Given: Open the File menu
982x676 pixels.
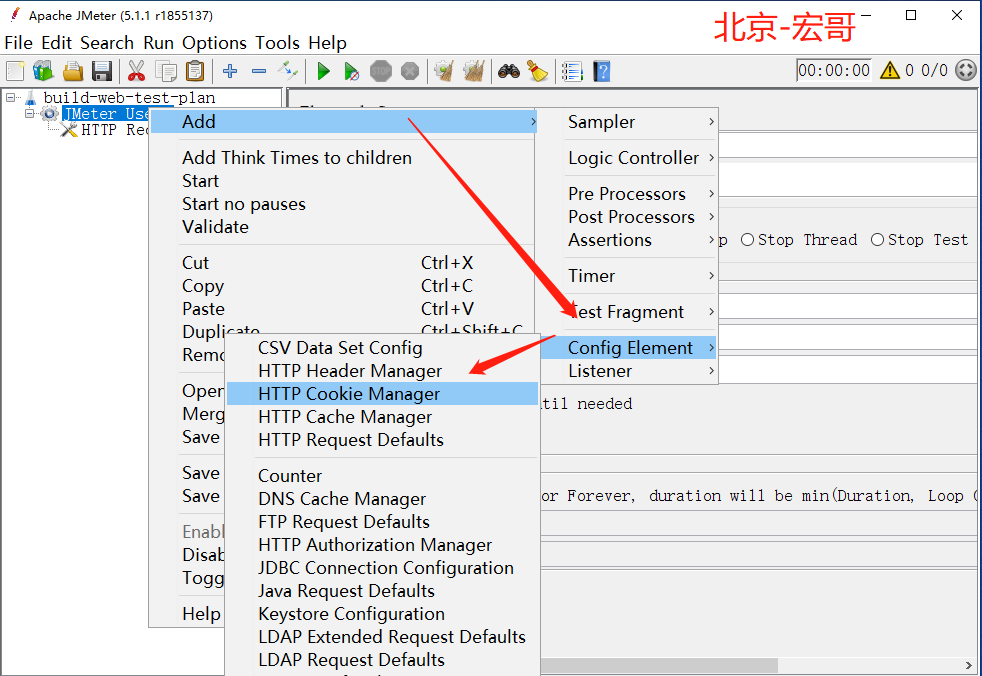Looking at the screenshot, I should click(x=19, y=43).
